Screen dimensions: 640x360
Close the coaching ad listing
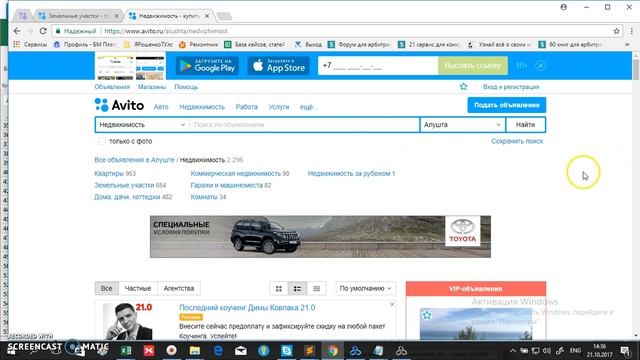click(392, 304)
